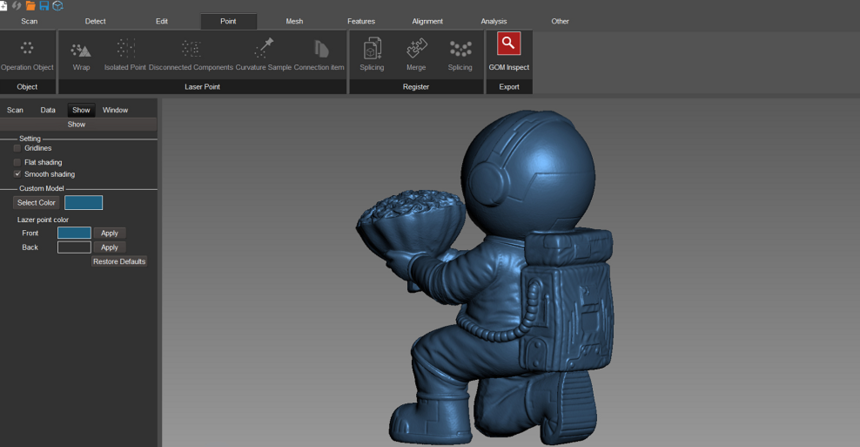This screenshot has height=447, width=860.
Task: Uncheck the Smooth shading checkbox
Action: click(x=17, y=174)
